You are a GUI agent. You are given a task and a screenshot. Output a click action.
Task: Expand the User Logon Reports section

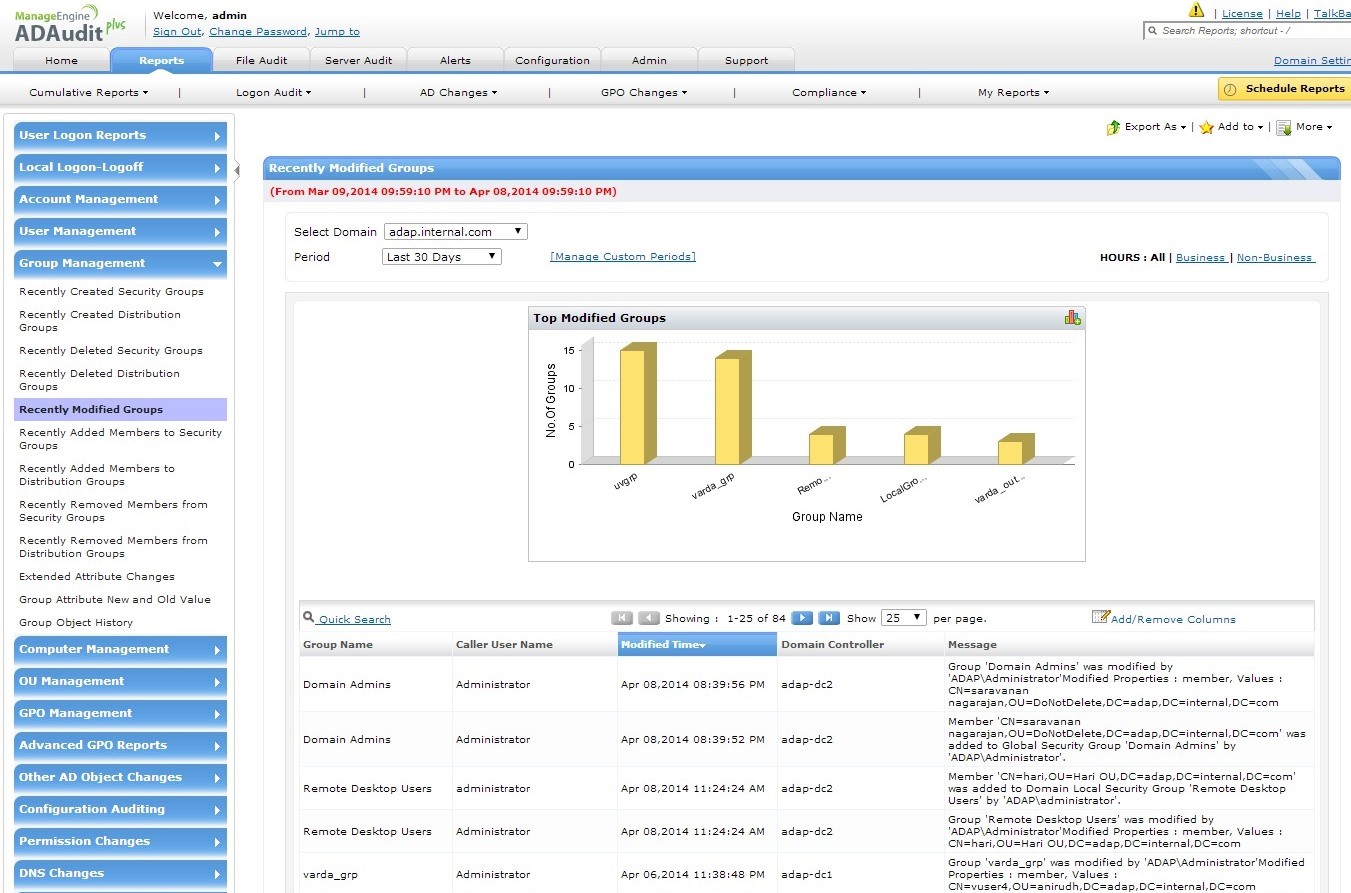pos(120,136)
